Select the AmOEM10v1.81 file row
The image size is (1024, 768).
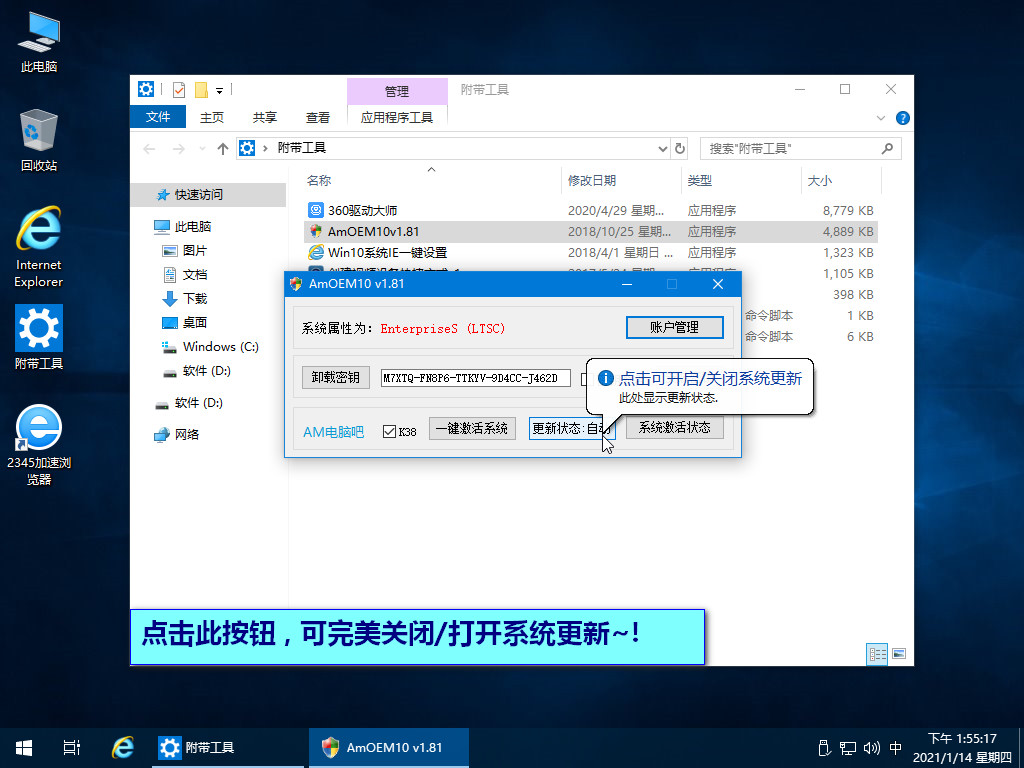(x=591, y=231)
